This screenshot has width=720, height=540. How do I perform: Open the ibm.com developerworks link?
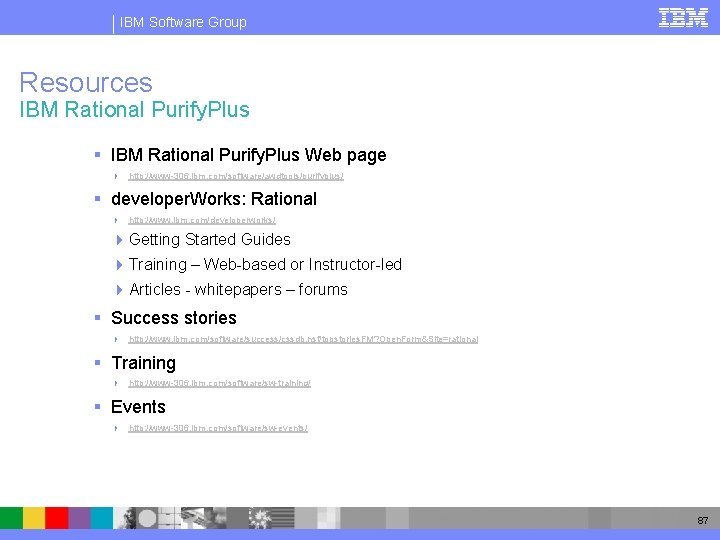point(202,220)
